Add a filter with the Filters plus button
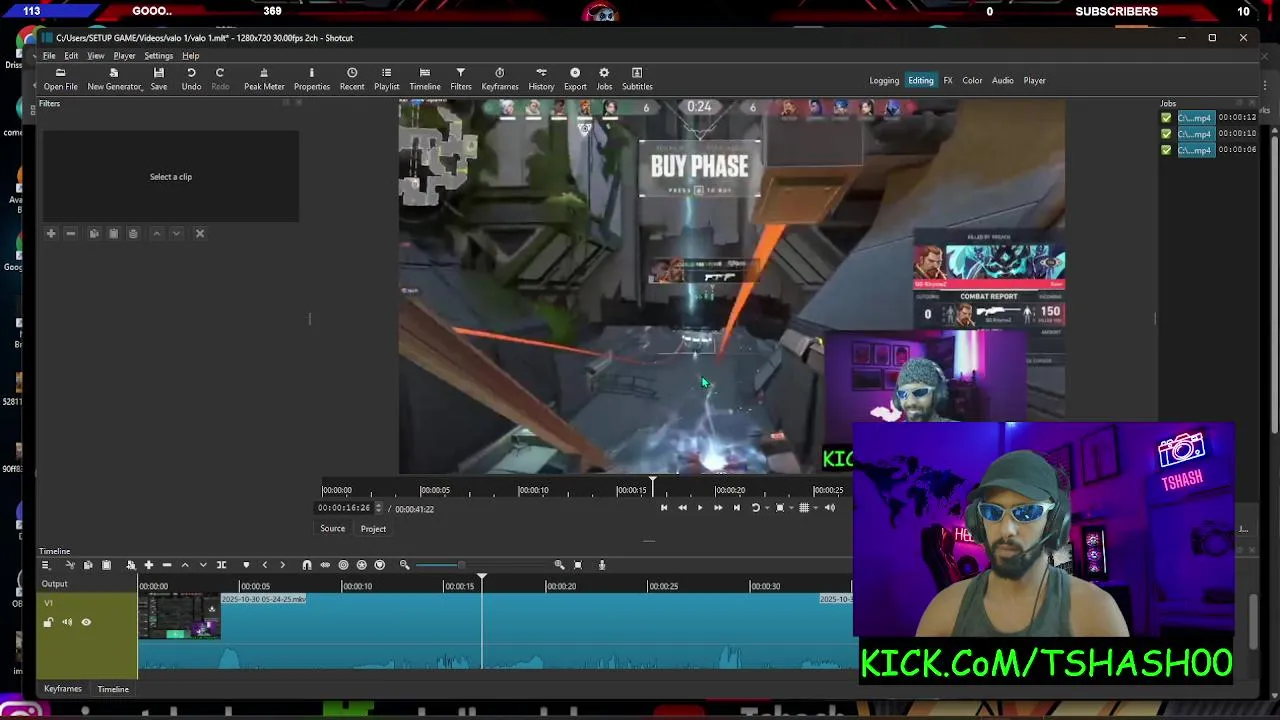Image resolution: width=1280 pixels, height=720 pixels. click(x=51, y=233)
